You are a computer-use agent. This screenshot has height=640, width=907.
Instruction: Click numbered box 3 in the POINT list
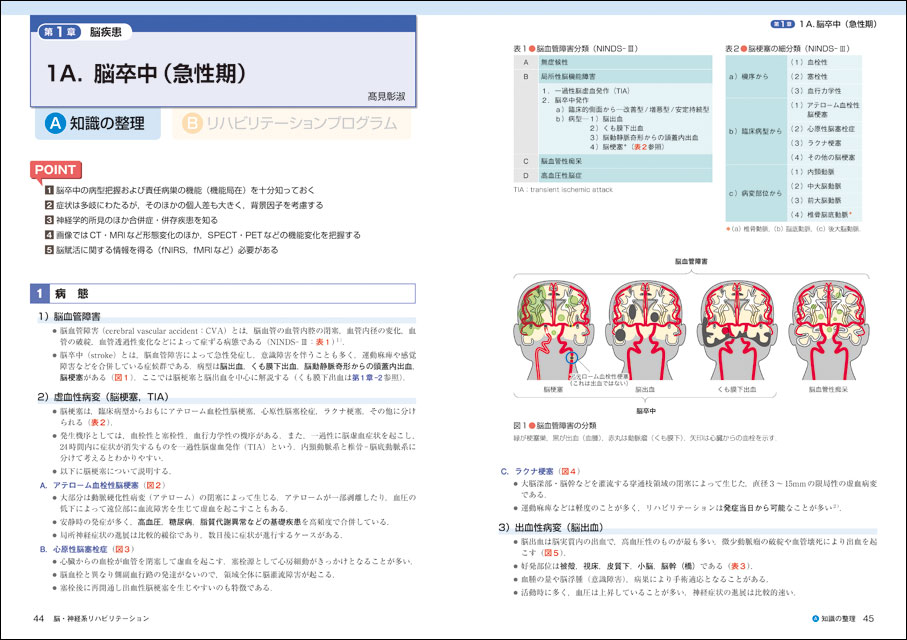47,220
